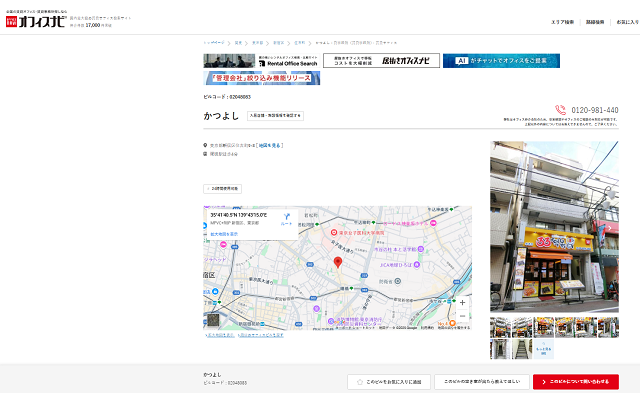
Task: Open area search in header menu
Action: click(562, 22)
